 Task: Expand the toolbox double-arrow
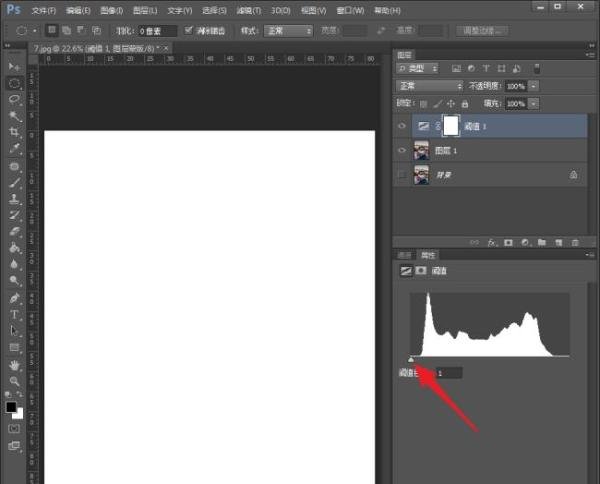pyautogui.click(x=7, y=46)
